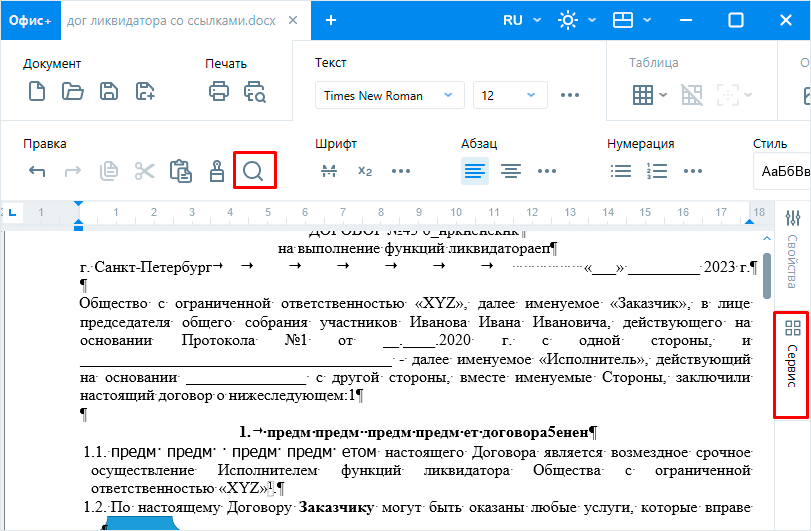Viewport: 811px width, 531px height.
Task: Click the Search magnifier icon in Правка
Action: coord(253,170)
